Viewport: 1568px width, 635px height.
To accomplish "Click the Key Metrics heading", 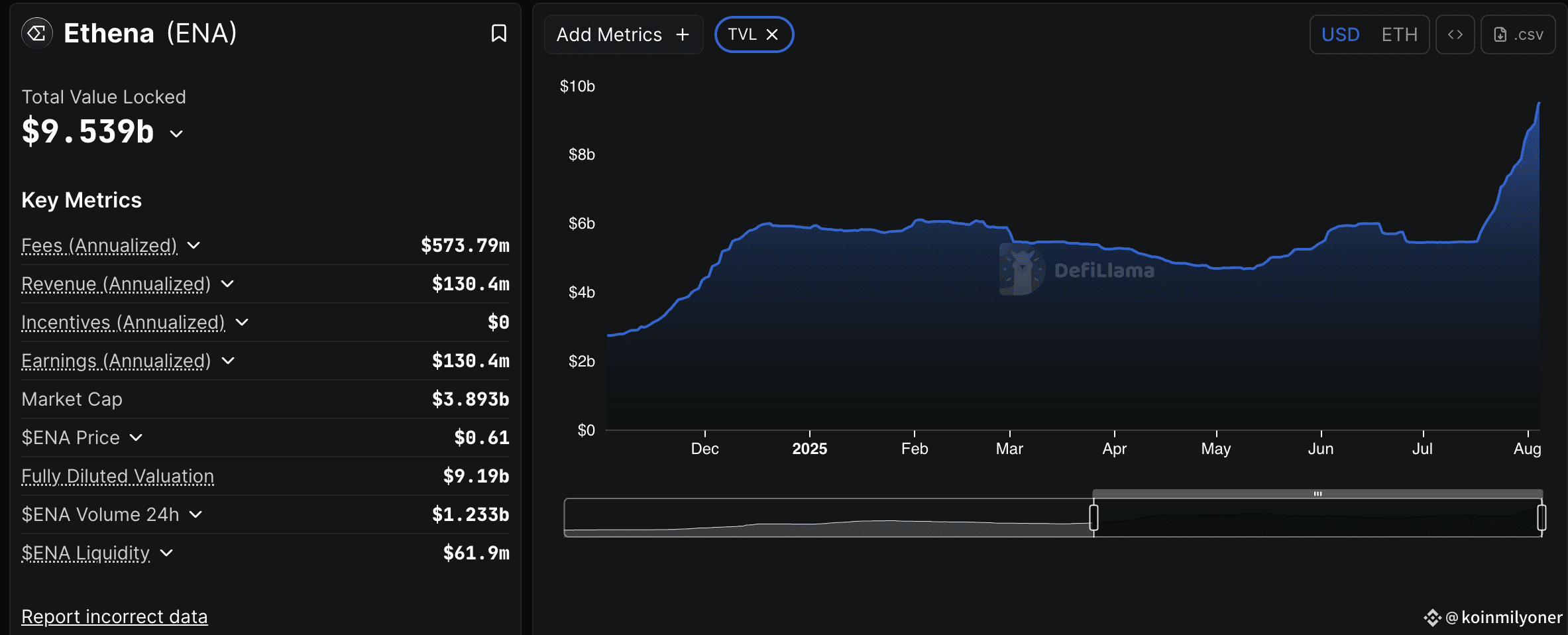I will 82,200.
